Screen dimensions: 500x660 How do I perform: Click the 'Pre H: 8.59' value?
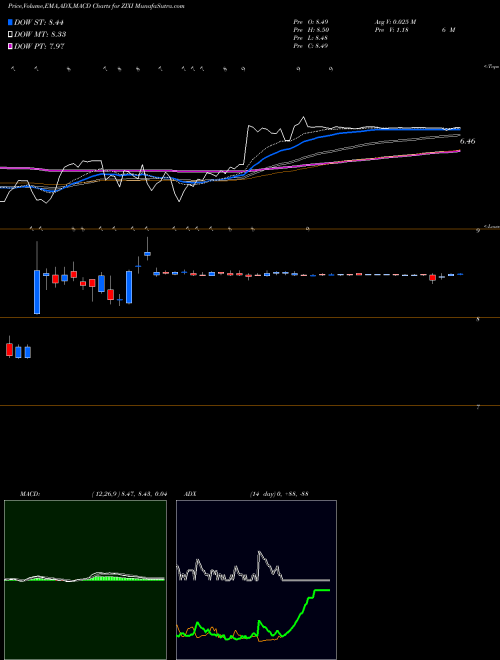coord(311,30)
